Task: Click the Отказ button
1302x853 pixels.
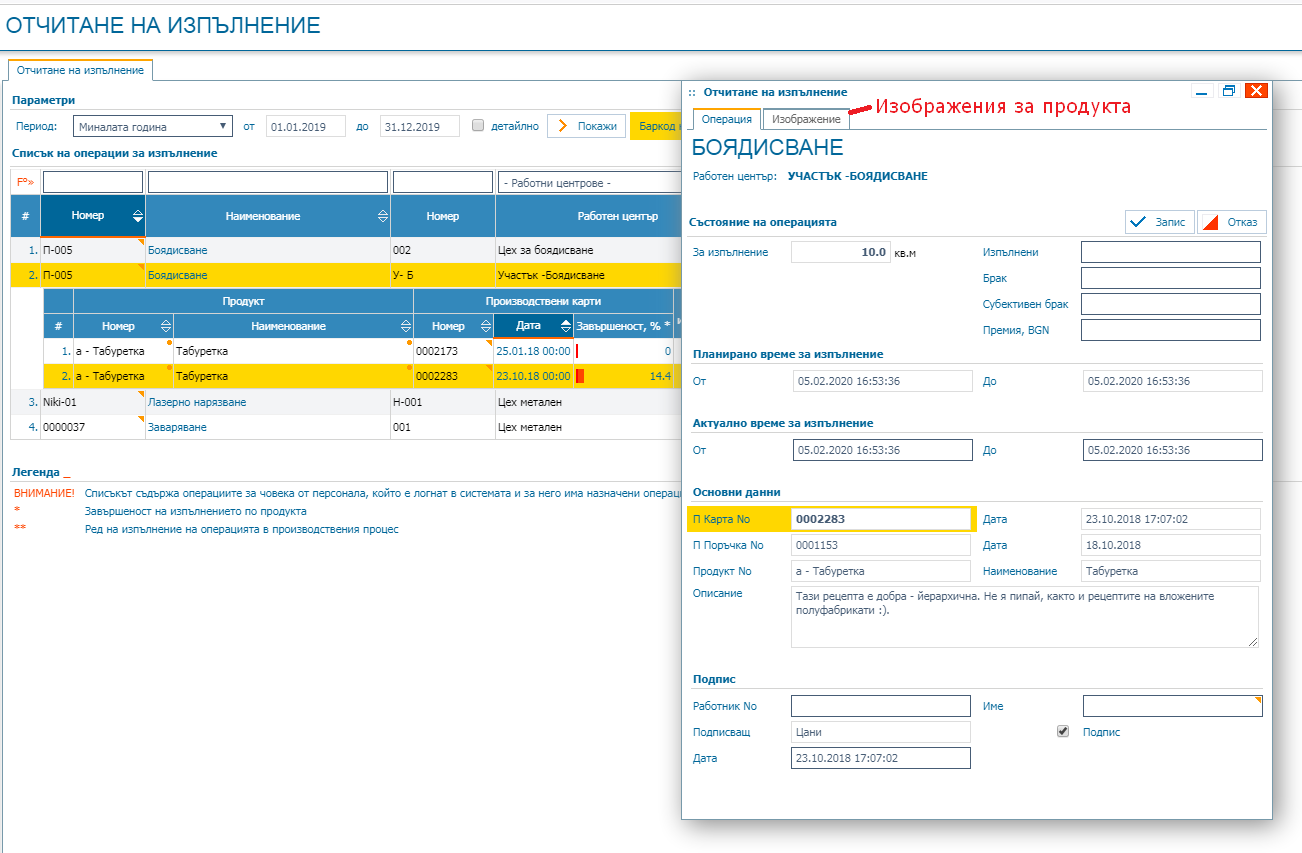Action: pos(1232,222)
